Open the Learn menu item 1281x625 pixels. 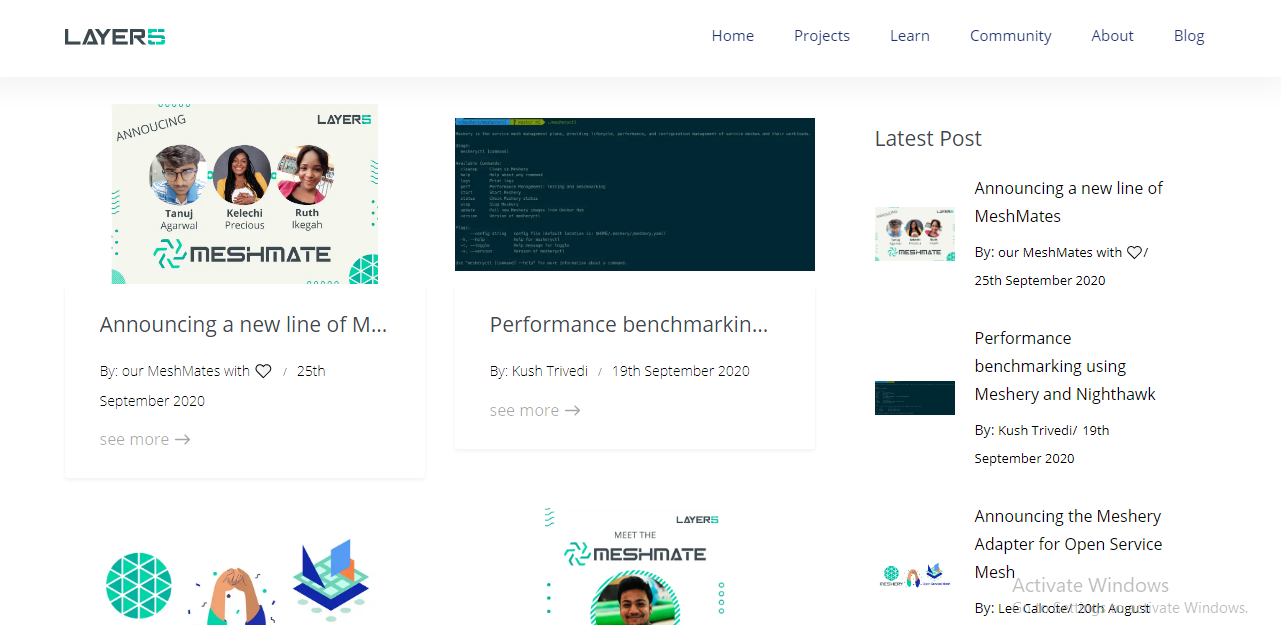tap(910, 36)
